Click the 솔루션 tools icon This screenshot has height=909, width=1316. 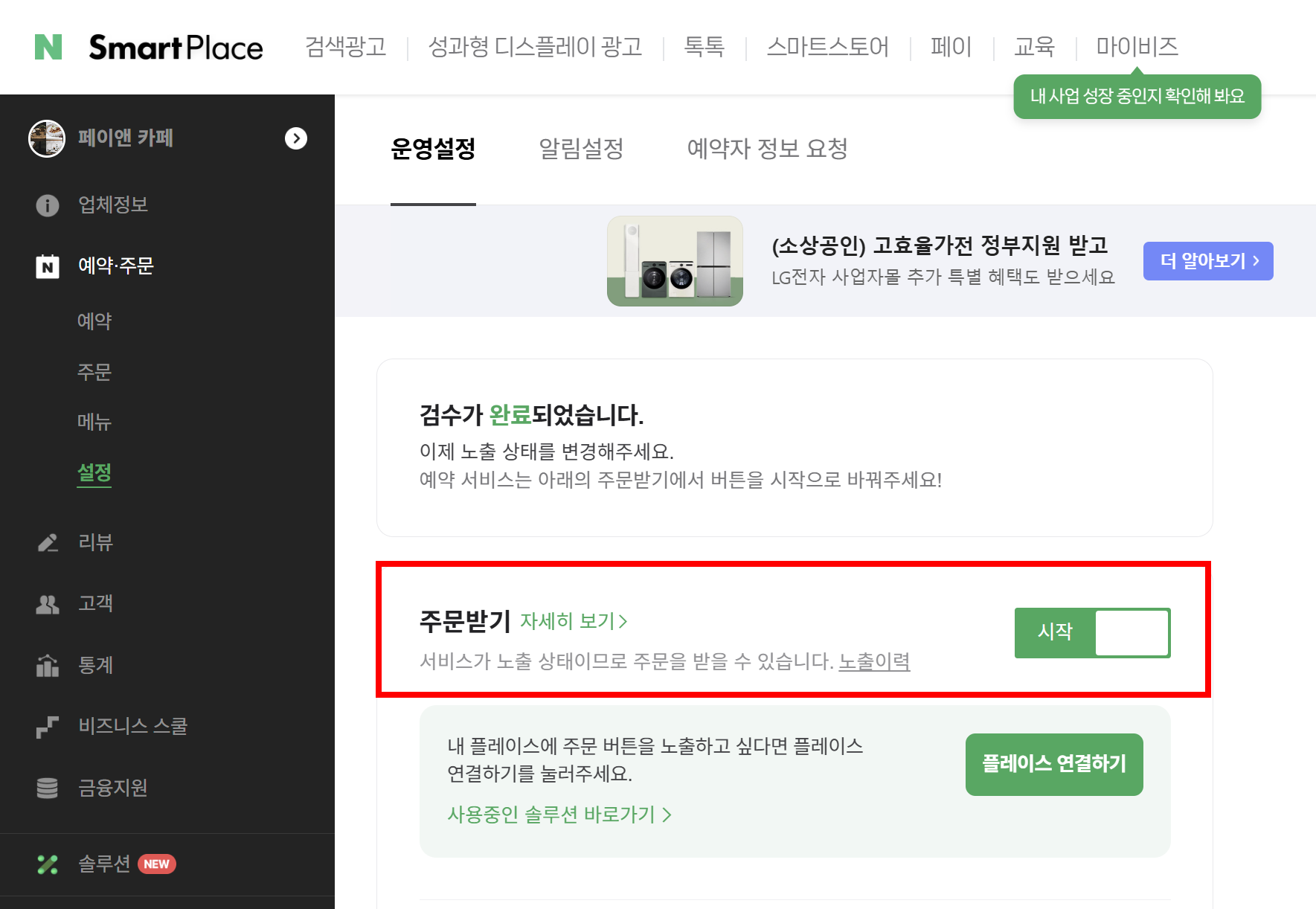pos(48,864)
